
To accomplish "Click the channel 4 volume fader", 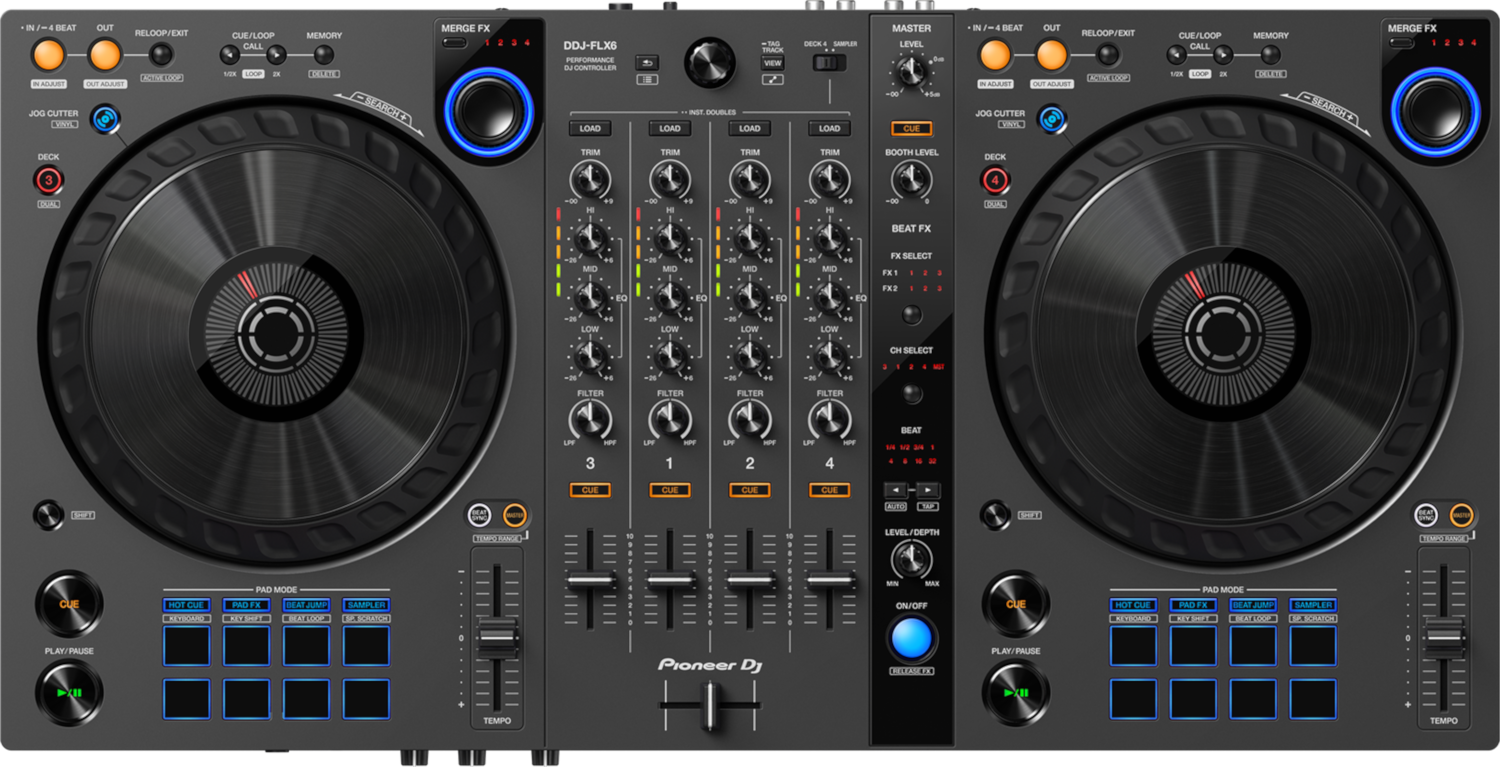I will tap(831, 581).
